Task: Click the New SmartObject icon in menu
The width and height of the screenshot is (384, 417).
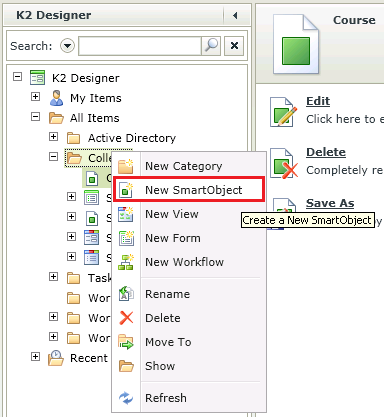Action: tap(126, 190)
